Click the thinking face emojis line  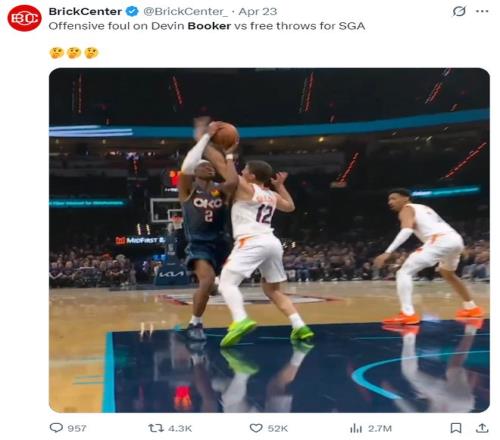[x=74, y=53]
